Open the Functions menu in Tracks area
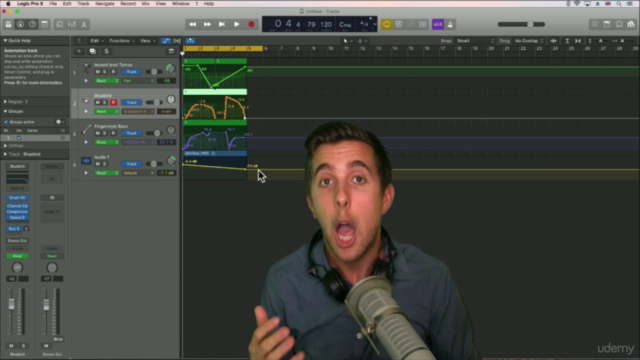The width and height of the screenshot is (640, 360). [x=121, y=41]
